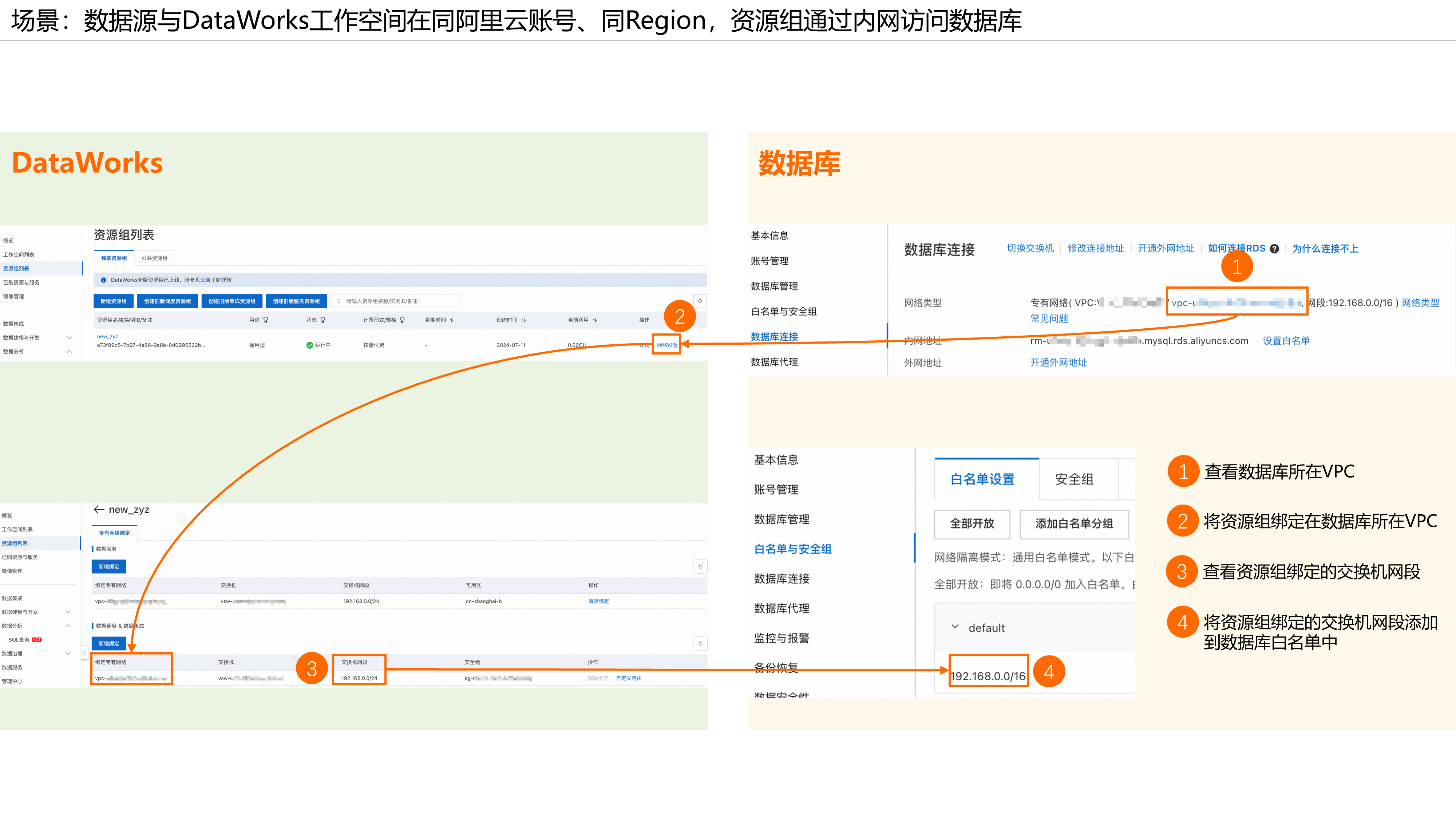Open 监控与报警 in the database menu

(x=781, y=638)
